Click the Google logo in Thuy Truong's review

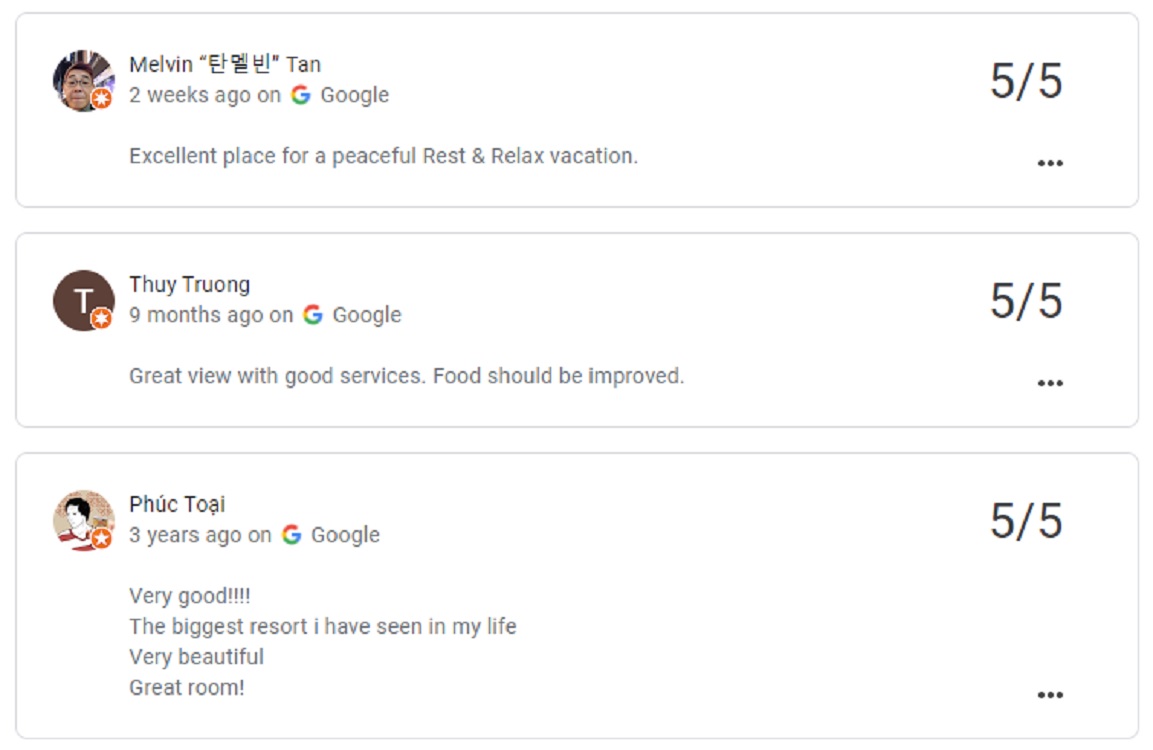[313, 315]
